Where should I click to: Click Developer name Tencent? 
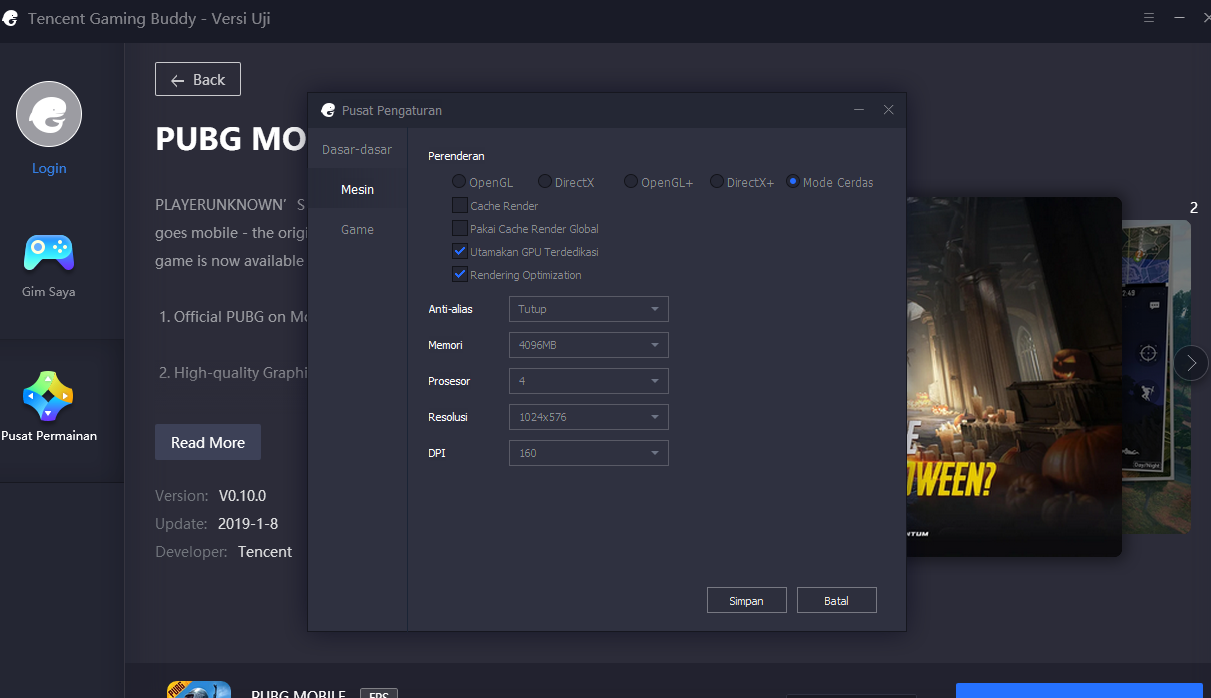tap(265, 551)
